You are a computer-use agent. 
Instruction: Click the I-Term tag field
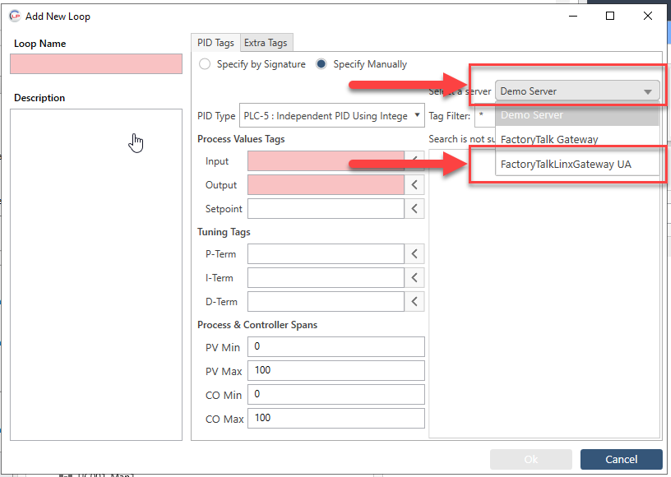326,278
